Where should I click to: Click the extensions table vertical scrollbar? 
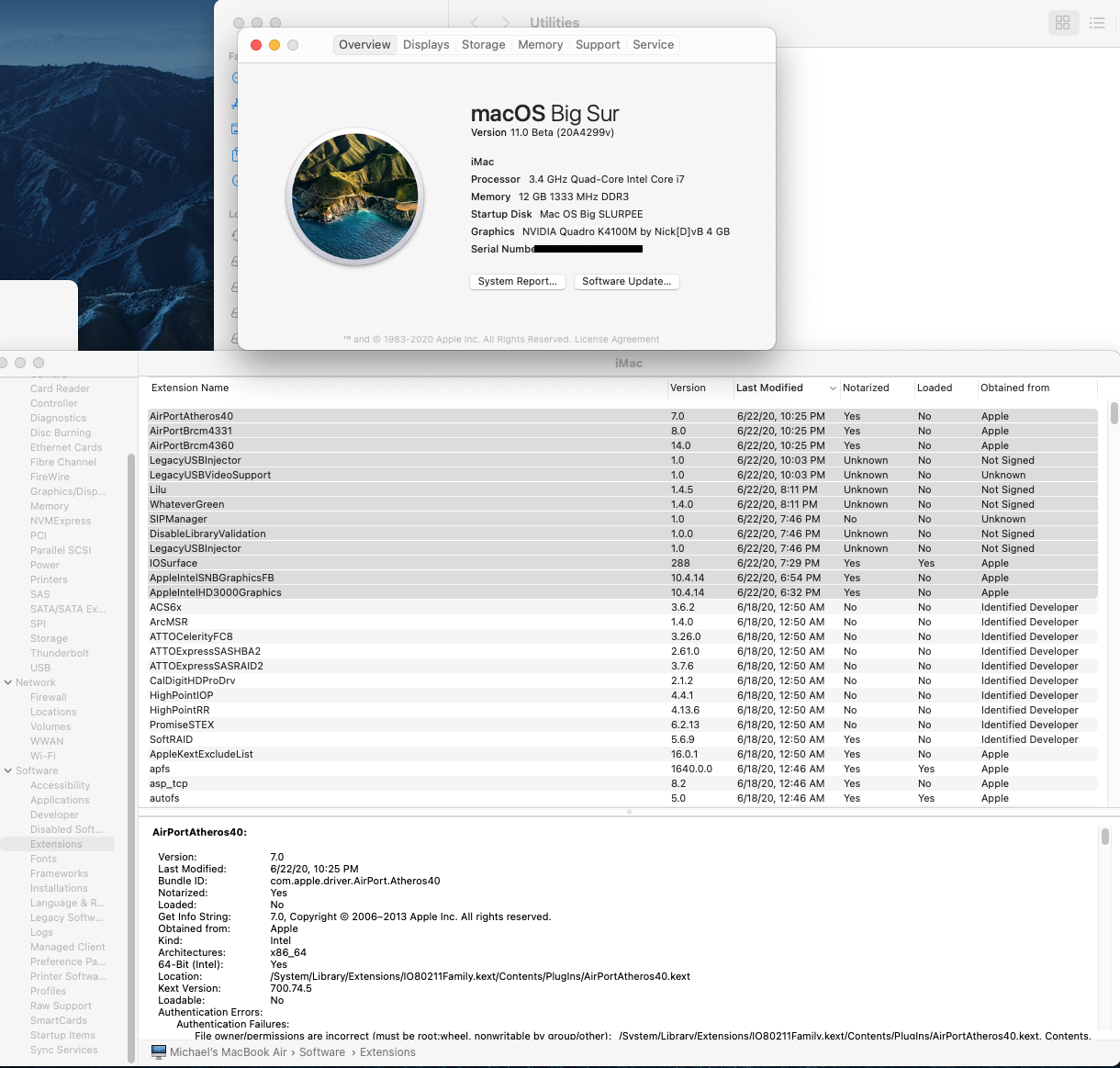point(1114,413)
